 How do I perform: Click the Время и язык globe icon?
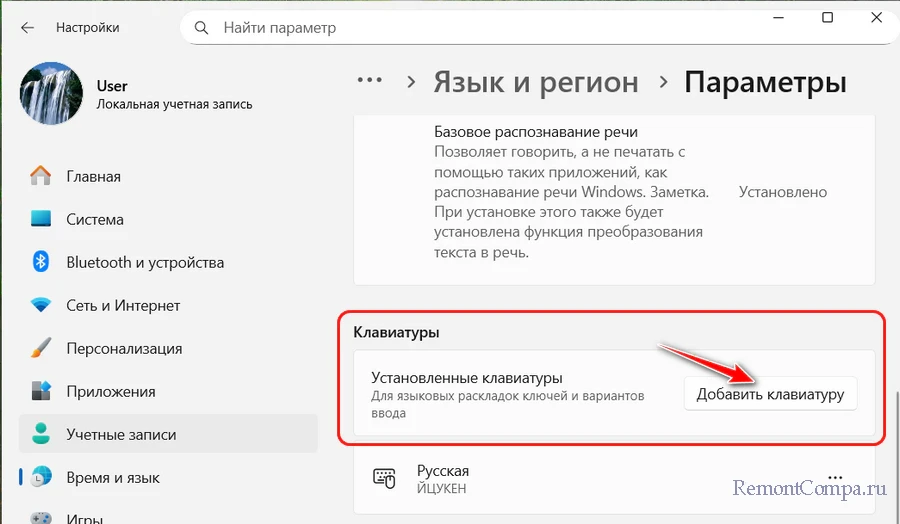(x=41, y=478)
